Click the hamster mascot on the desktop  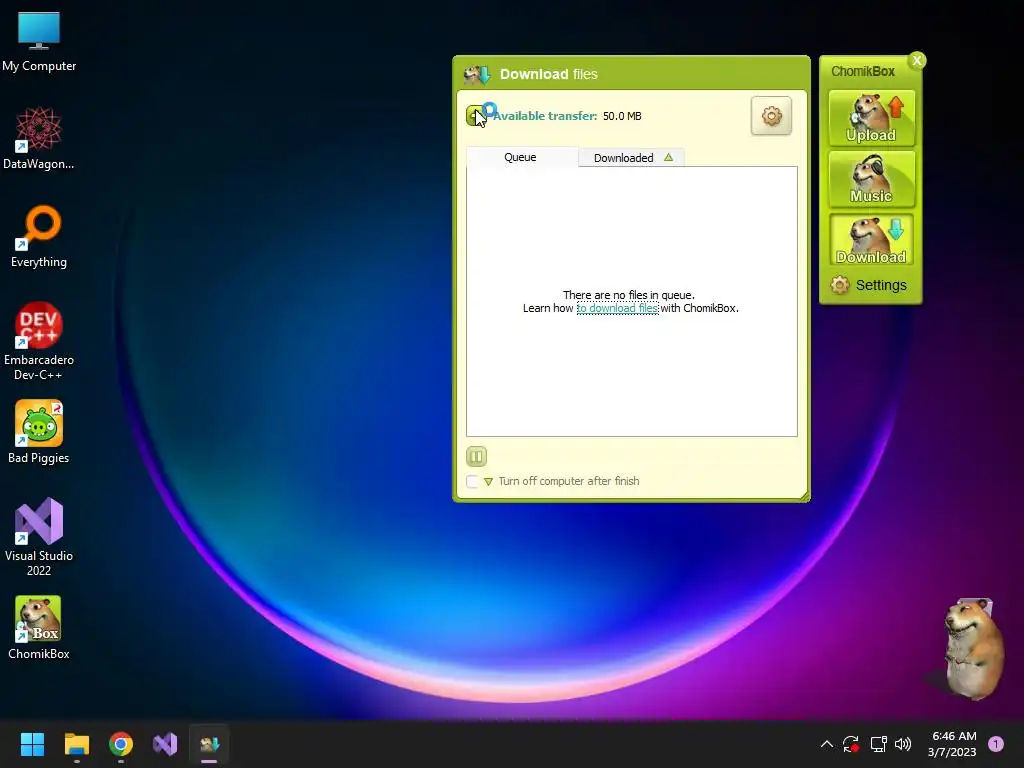pos(973,648)
